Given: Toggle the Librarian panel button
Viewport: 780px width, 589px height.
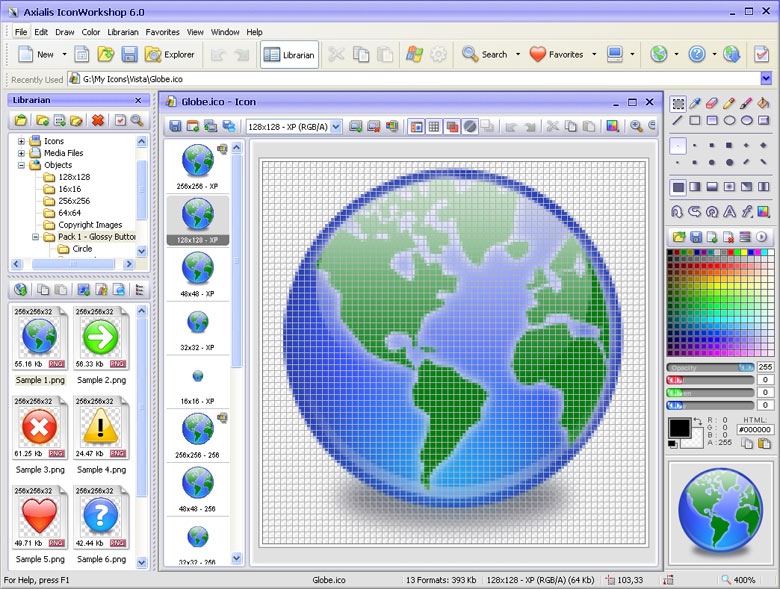Looking at the screenshot, I should click(290, 55).
